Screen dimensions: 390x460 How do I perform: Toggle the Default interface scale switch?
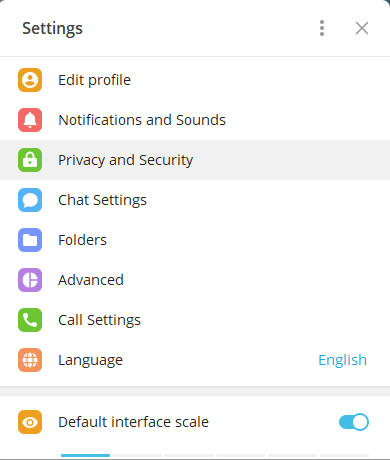(x=354, y=422)
